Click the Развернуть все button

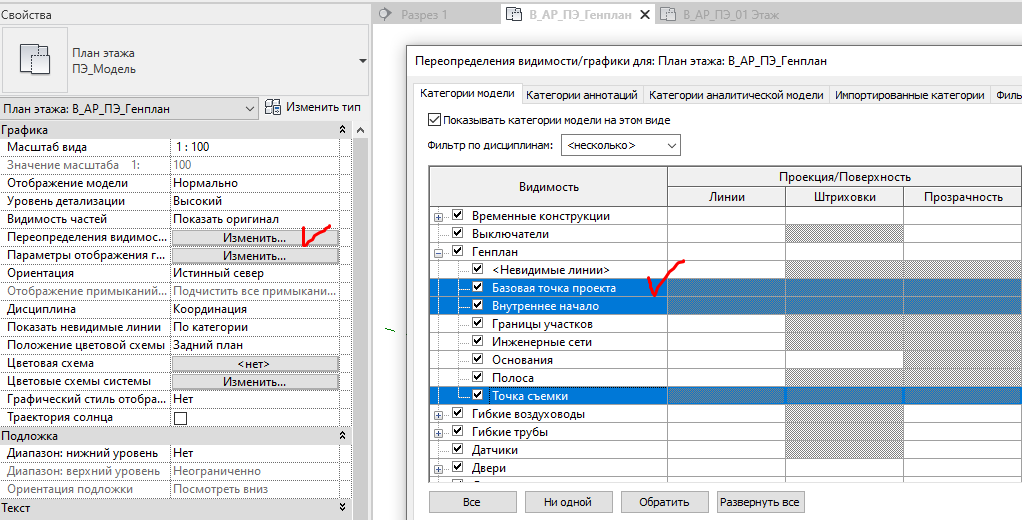coord(760,502)
